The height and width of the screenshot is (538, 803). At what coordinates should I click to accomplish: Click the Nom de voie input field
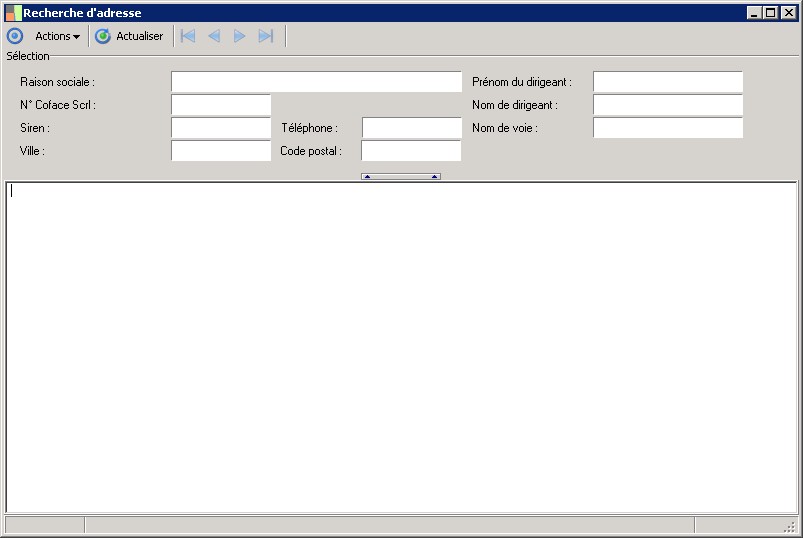pos(668,128)
